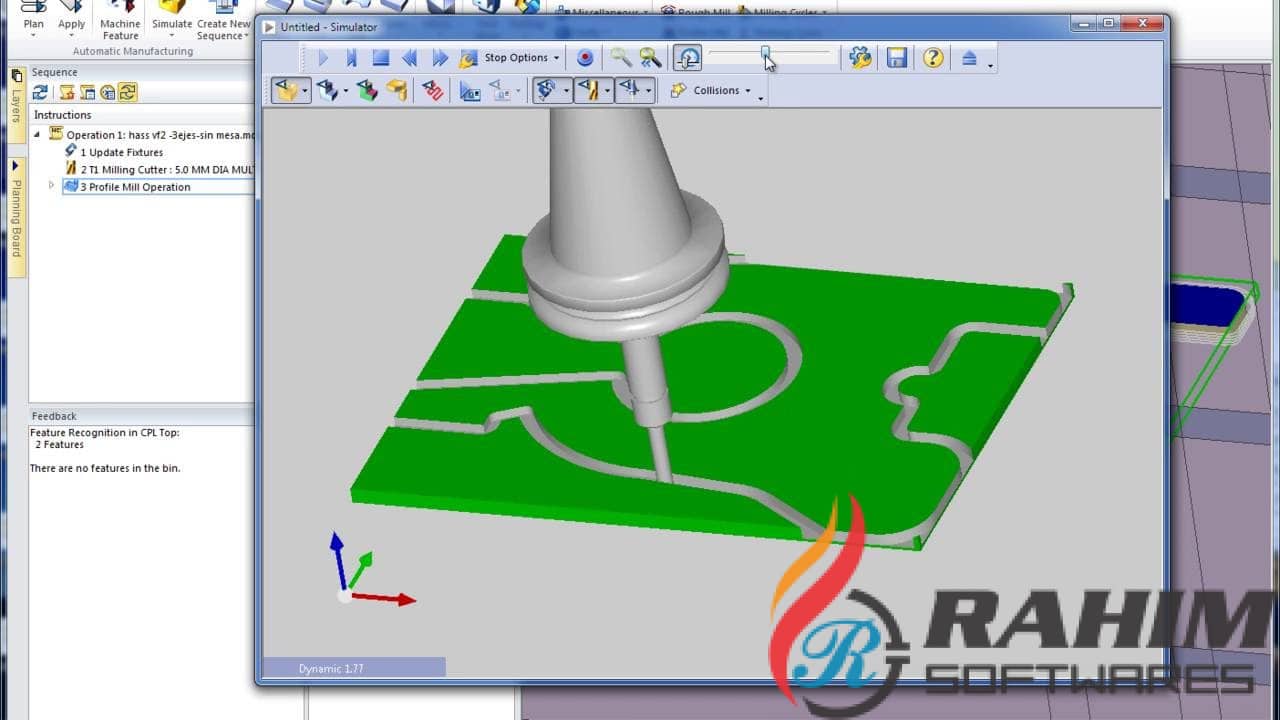The image size is (1280, 720).
Task: Save the simulation with the floppy disk icon
Action: (x=897, y=58)
